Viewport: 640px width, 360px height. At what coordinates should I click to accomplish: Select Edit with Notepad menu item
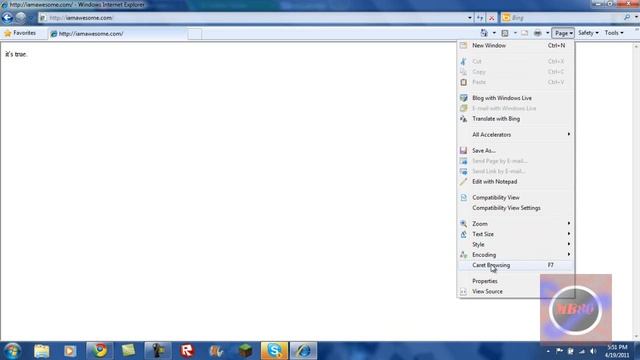[516, 182]
